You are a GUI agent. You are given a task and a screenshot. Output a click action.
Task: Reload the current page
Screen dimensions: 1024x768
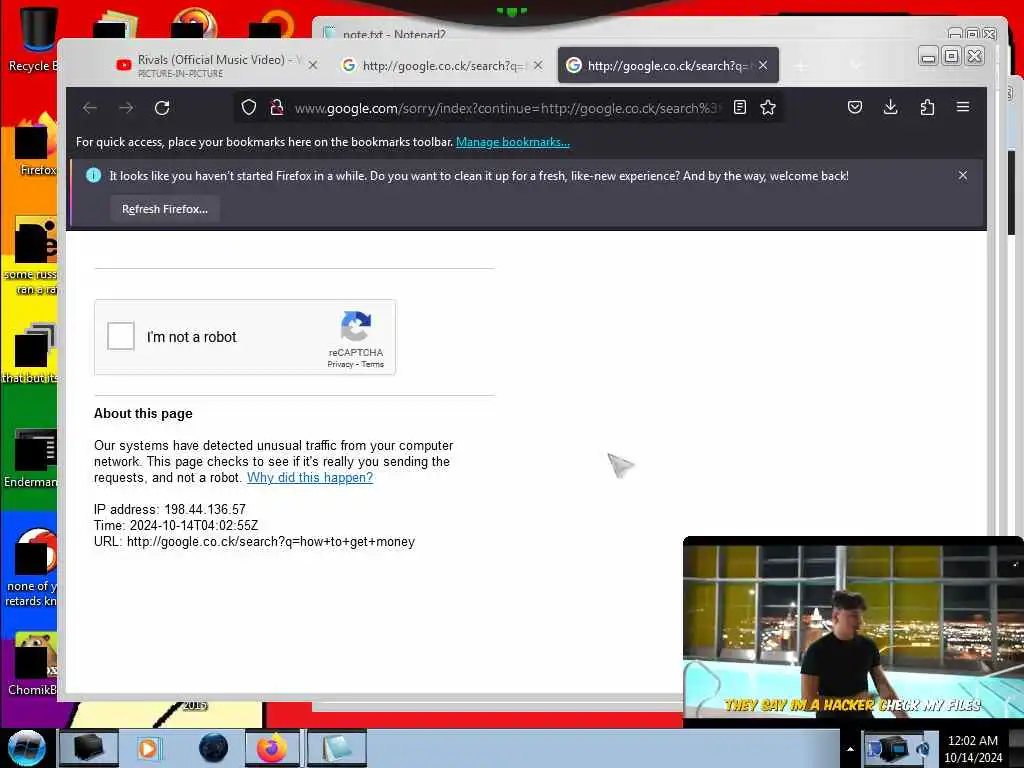pos(162,108)
